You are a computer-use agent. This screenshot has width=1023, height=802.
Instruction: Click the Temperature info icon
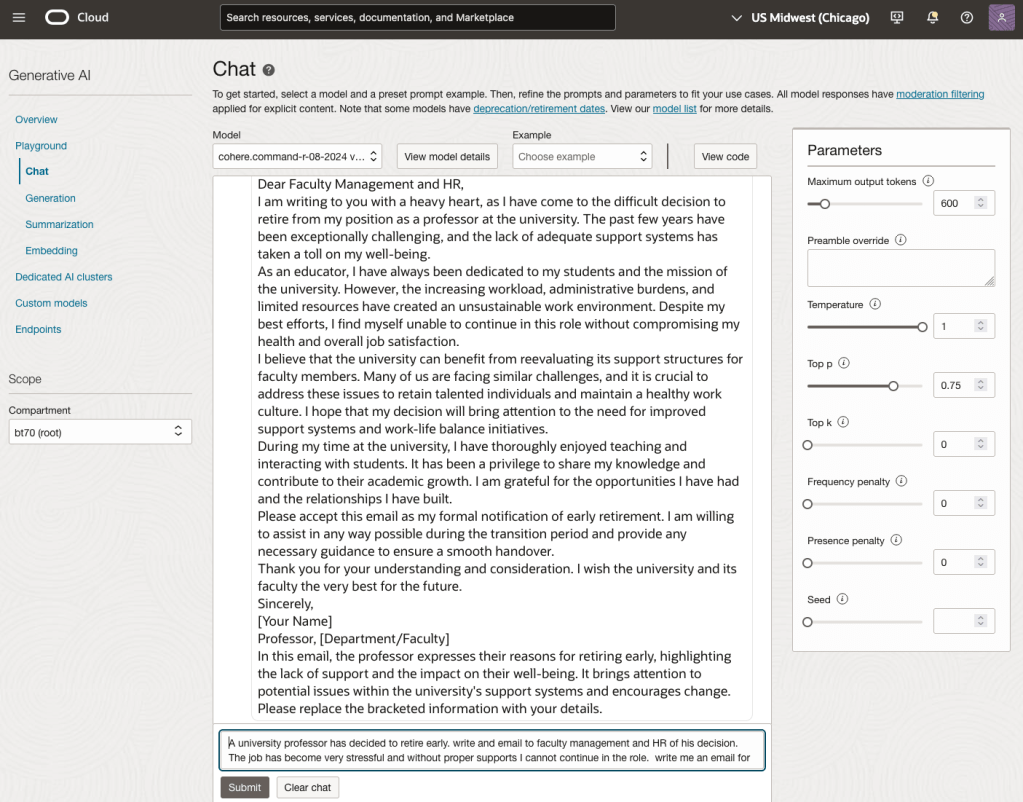coord(875,304)
